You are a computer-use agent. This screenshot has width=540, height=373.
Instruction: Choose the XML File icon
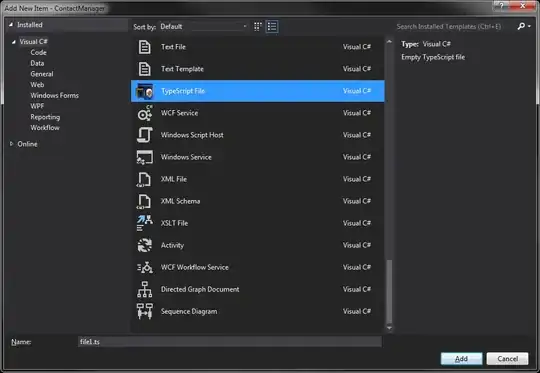144,179
